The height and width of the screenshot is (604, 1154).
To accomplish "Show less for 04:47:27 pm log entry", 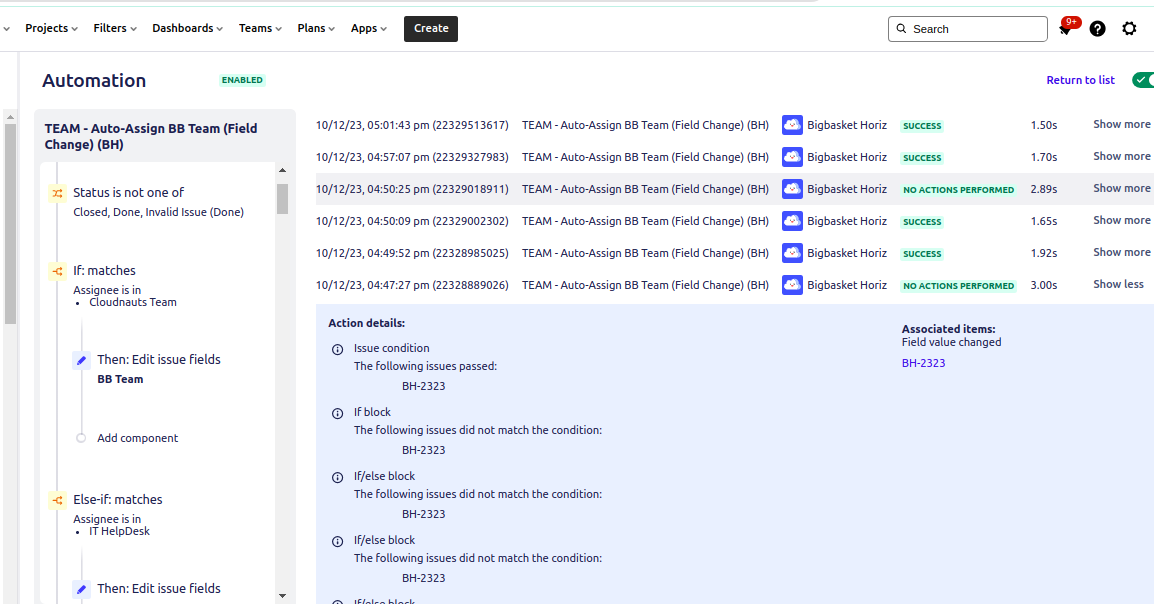I will tap(1118, 284).
